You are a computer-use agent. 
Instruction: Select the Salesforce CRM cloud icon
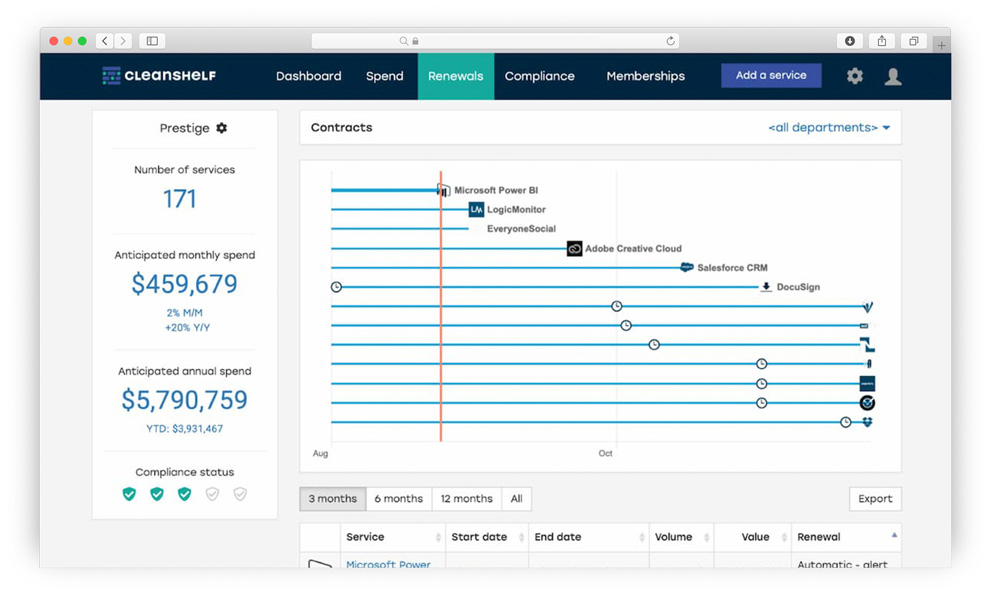point(686,267)
